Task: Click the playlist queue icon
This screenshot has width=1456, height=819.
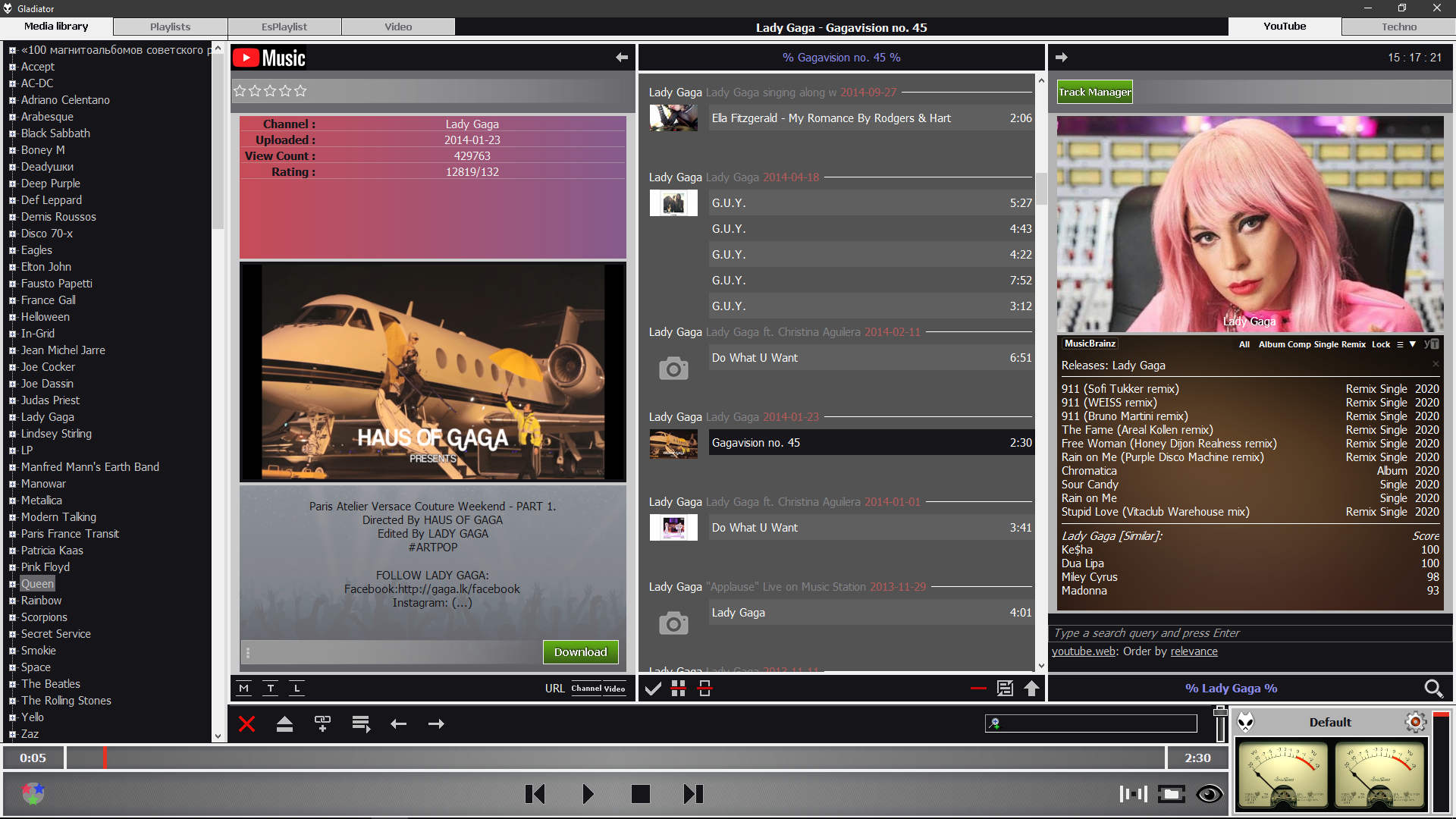Action: pos(361,724)
